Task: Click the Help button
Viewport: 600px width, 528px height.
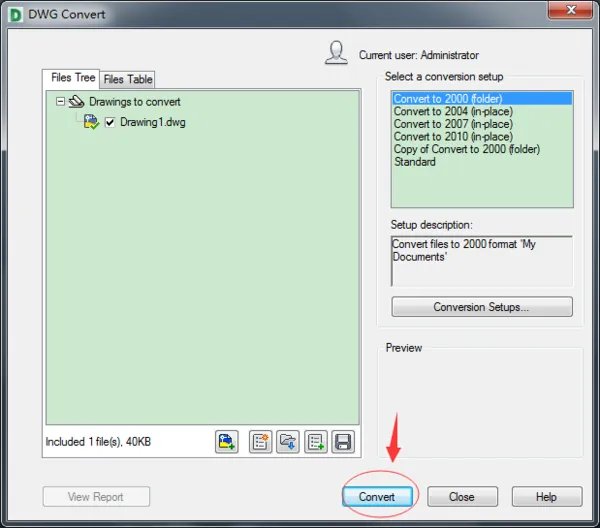Action: click(x=546, y=497)
